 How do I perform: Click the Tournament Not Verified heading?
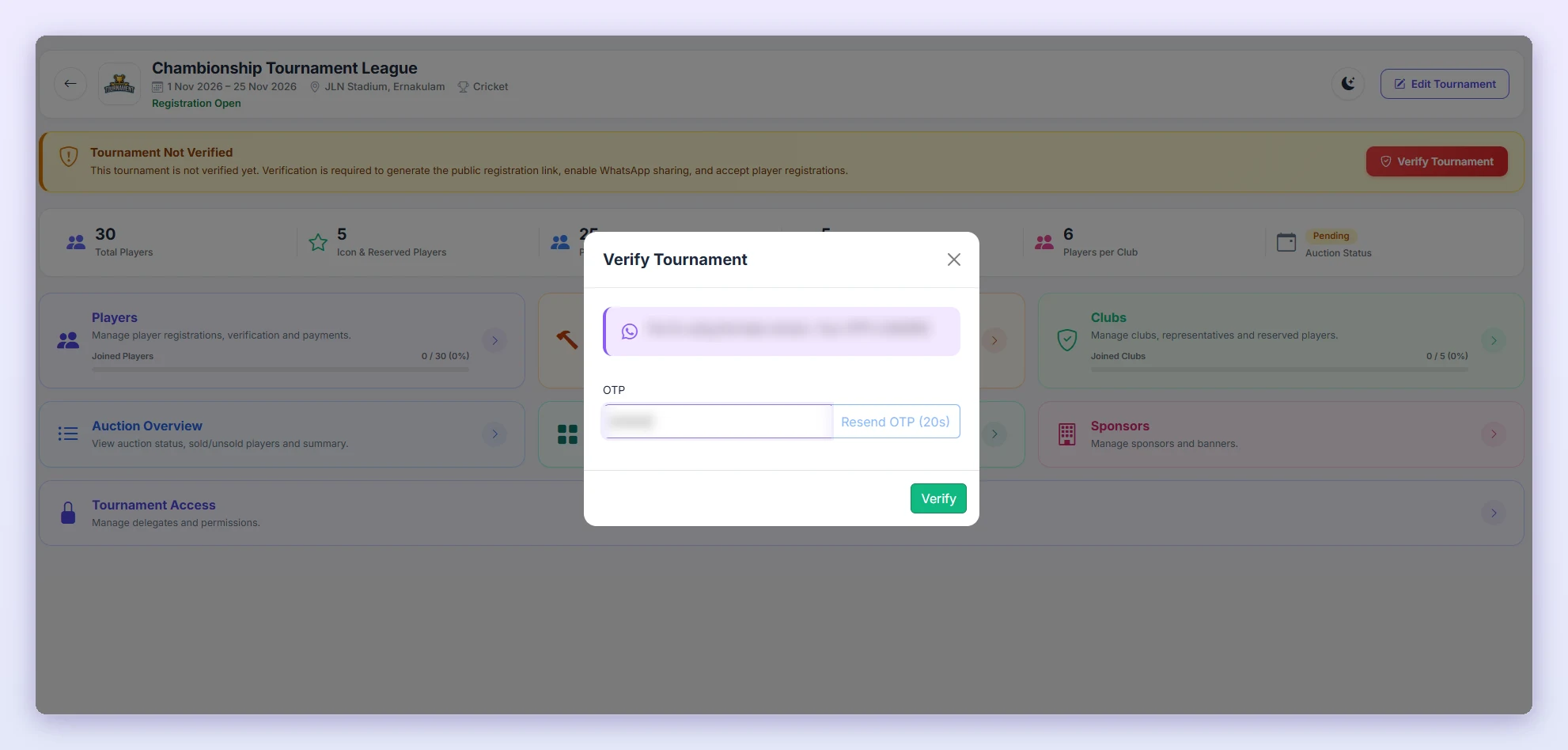click(x=161, y=152)
